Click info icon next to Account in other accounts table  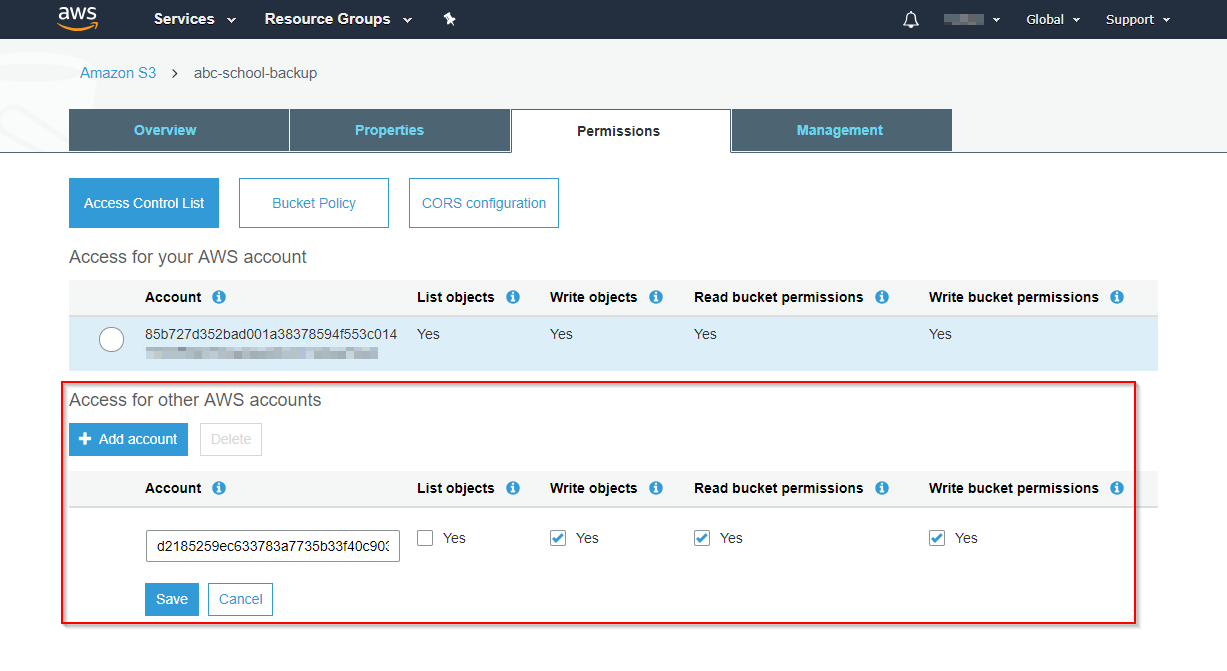click(219, 488)
